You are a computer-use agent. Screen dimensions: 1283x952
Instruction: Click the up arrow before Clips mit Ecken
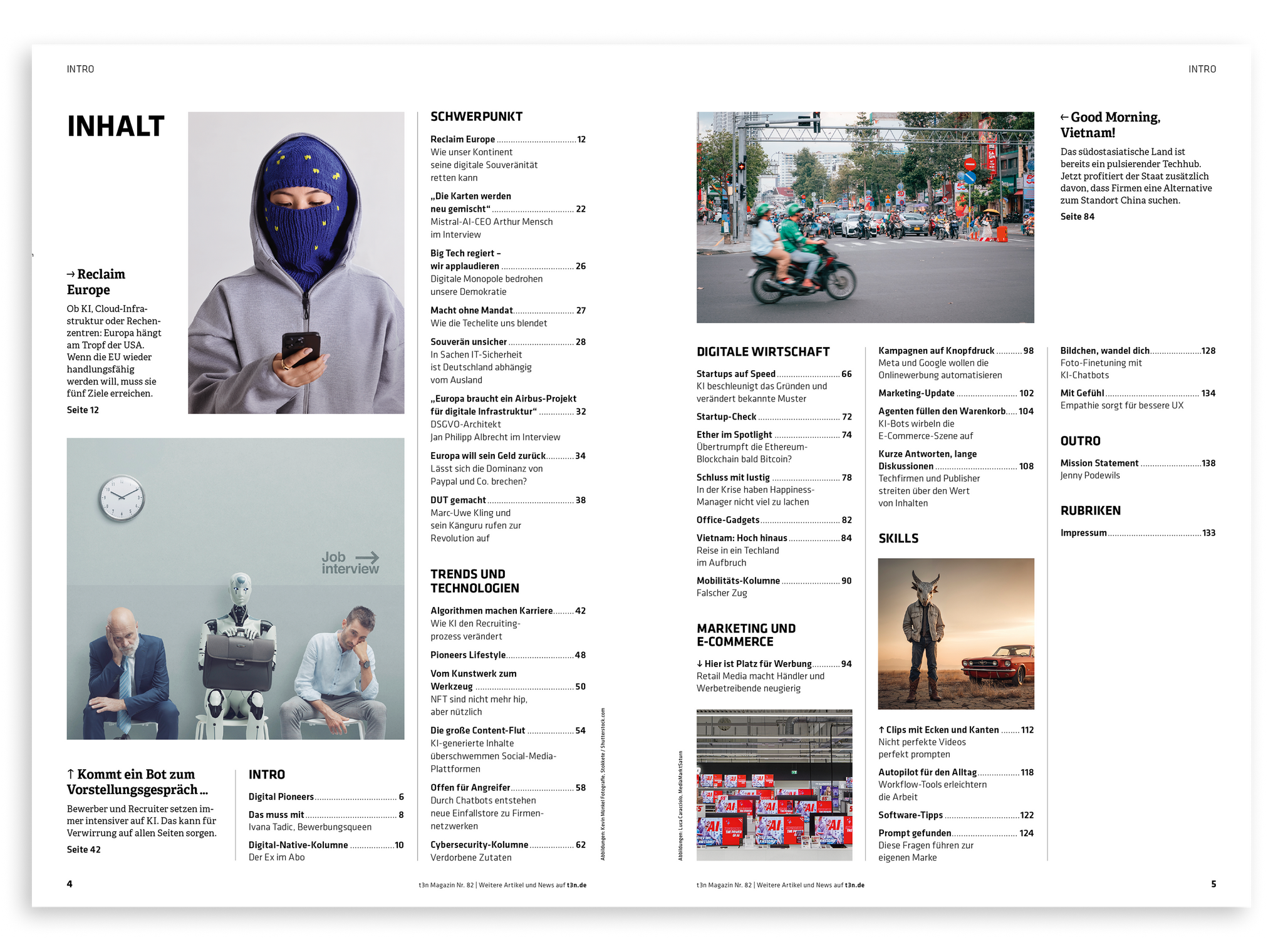pos(881,730)
